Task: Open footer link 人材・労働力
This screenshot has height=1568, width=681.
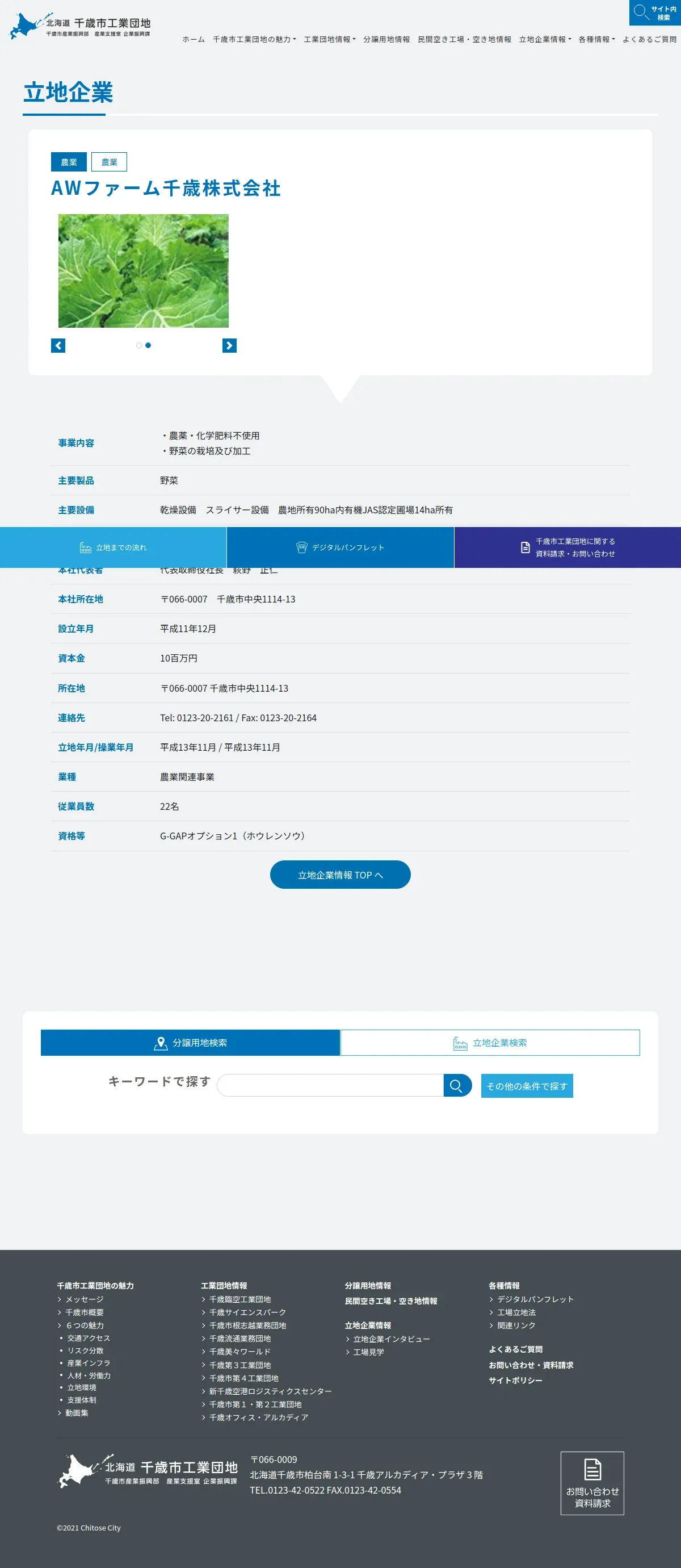Action: [89, 1375]
